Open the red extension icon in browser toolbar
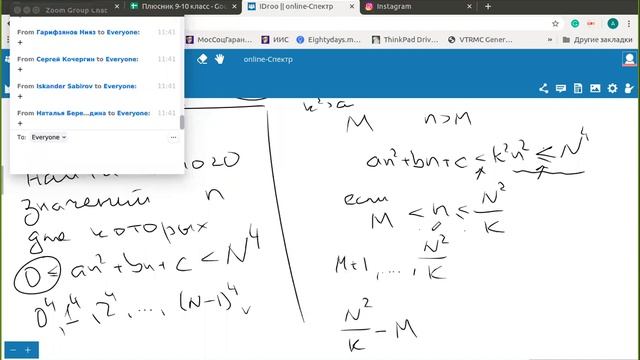Screen dimensions: 640x360 [x=591, y=24]
